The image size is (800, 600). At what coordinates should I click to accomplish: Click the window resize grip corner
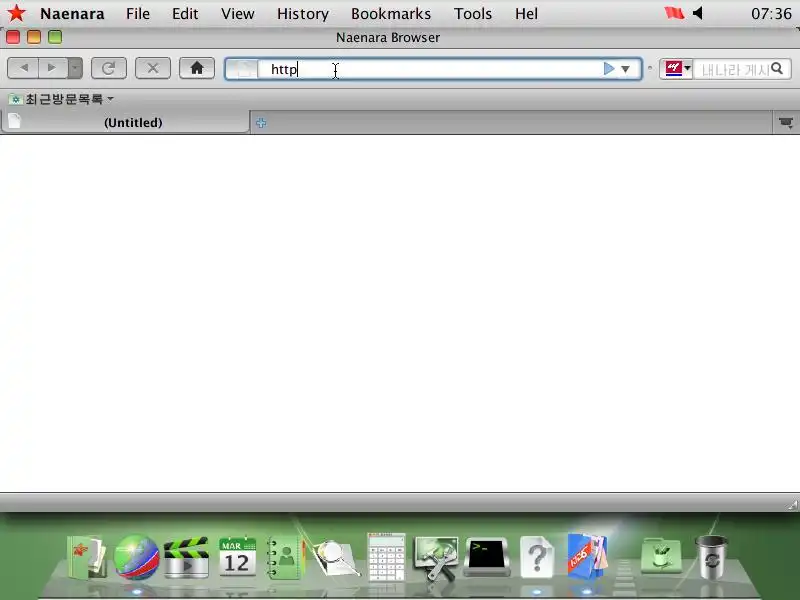pos(792,505)
